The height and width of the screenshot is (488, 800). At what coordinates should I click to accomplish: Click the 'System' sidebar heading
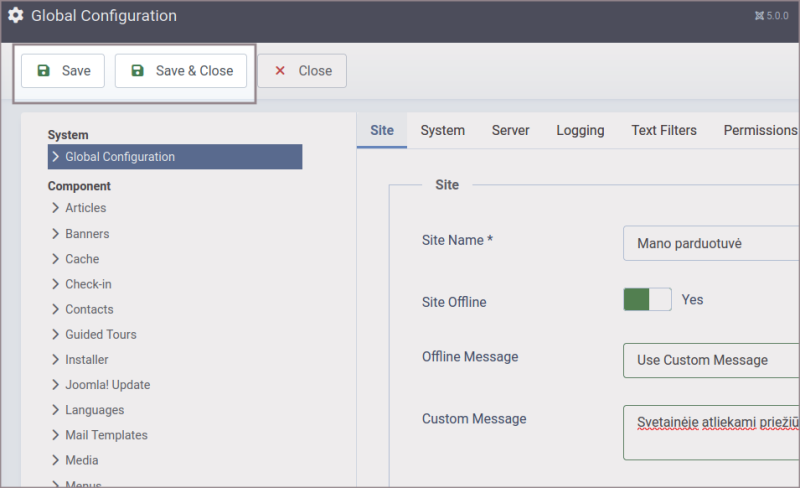tap(68, 135)
